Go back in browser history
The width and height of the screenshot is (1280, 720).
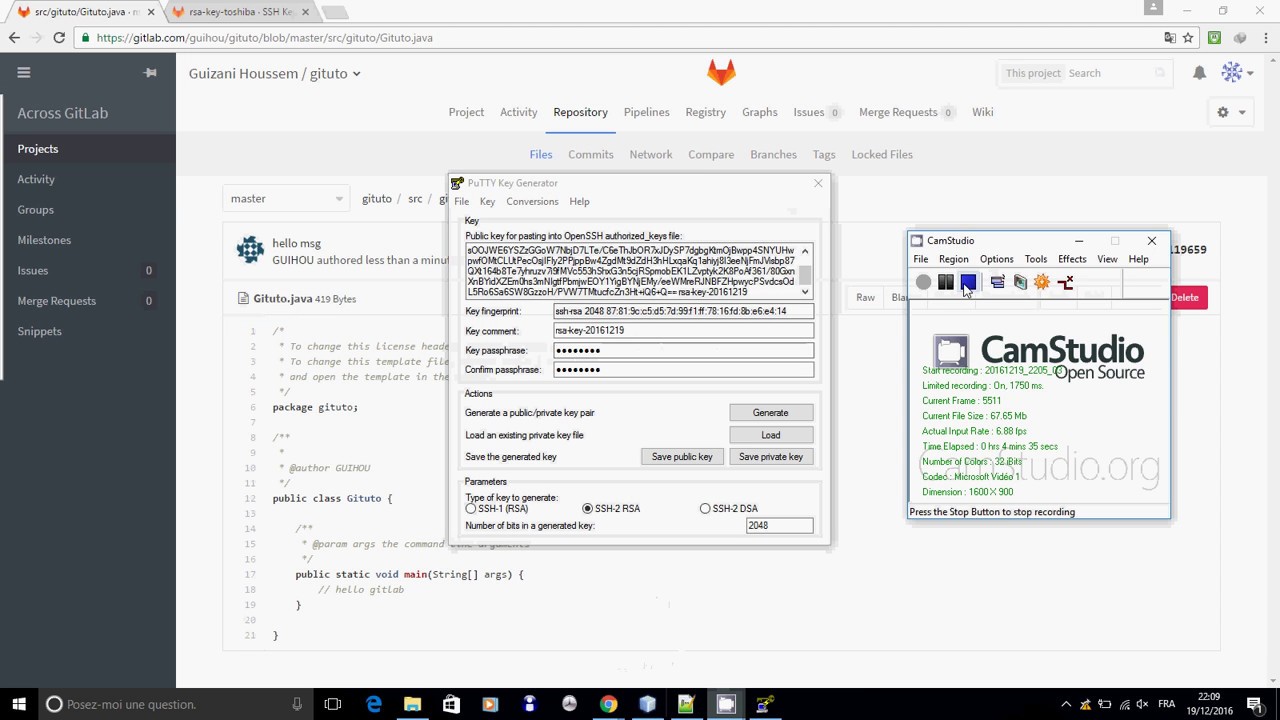click(15, 38)
